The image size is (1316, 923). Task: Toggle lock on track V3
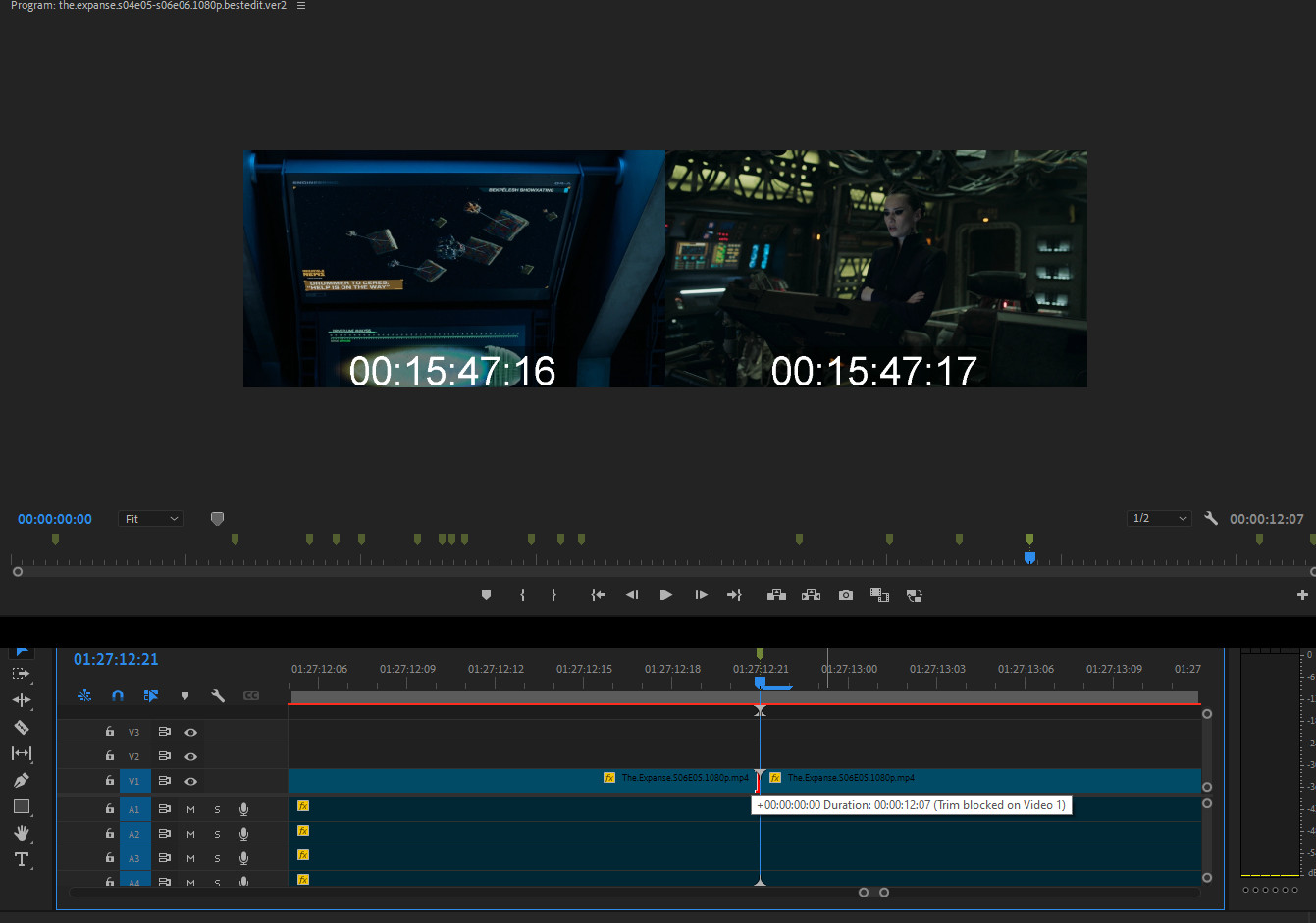pos(110,732)
